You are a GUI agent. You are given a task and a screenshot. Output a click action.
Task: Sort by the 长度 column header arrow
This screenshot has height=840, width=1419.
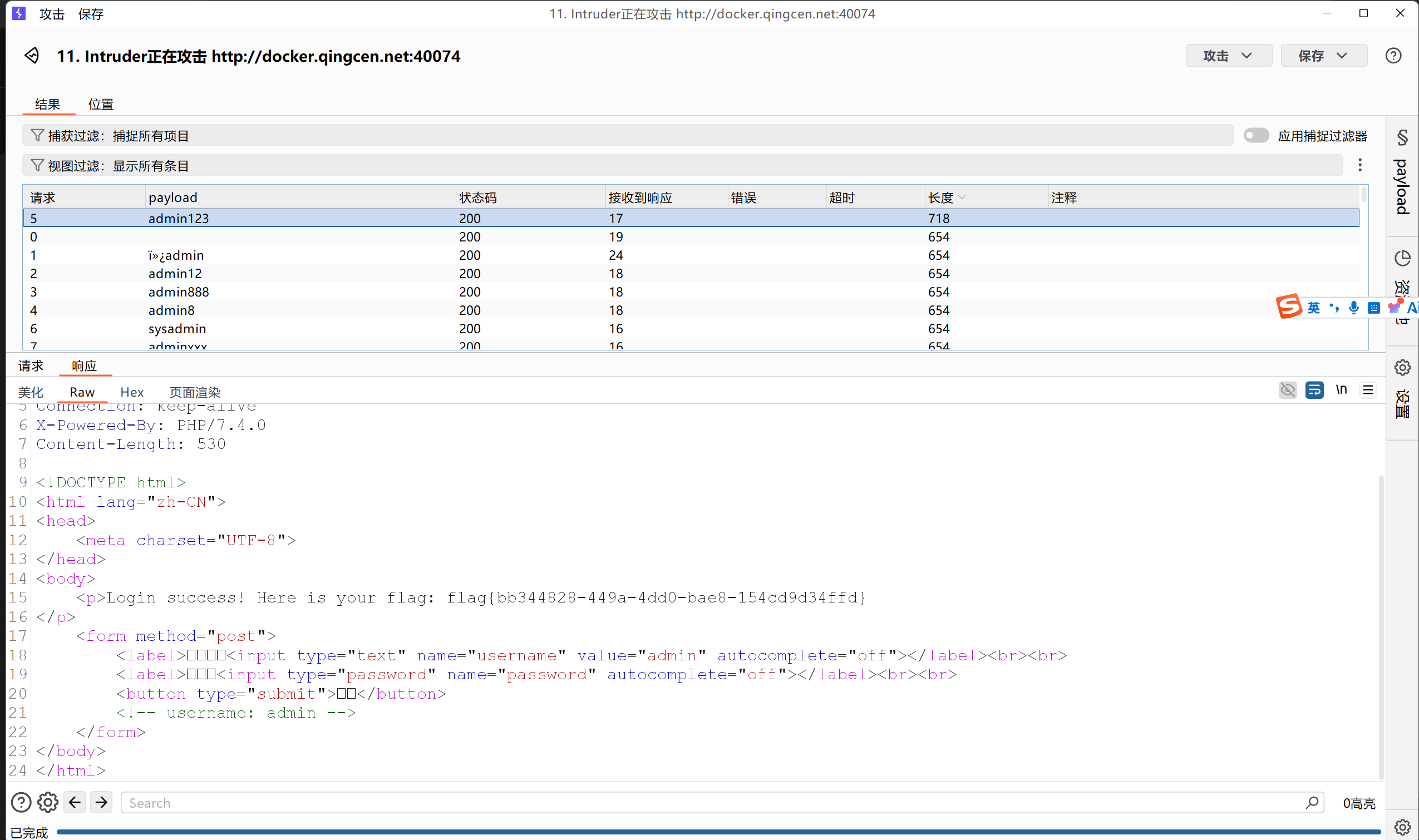pyautogui.click(x=962, y=197)
